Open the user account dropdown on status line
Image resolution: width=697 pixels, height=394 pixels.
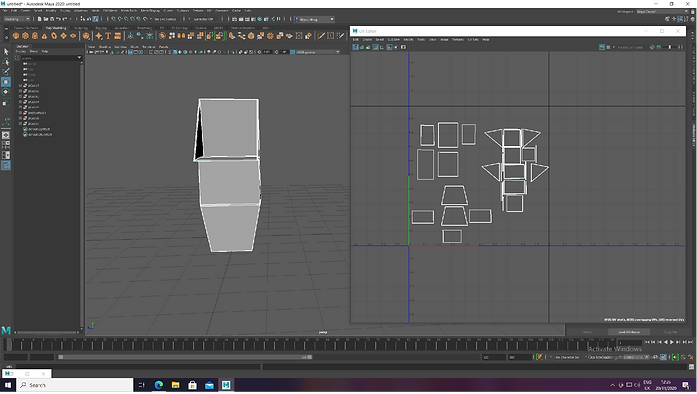point(315,19)
